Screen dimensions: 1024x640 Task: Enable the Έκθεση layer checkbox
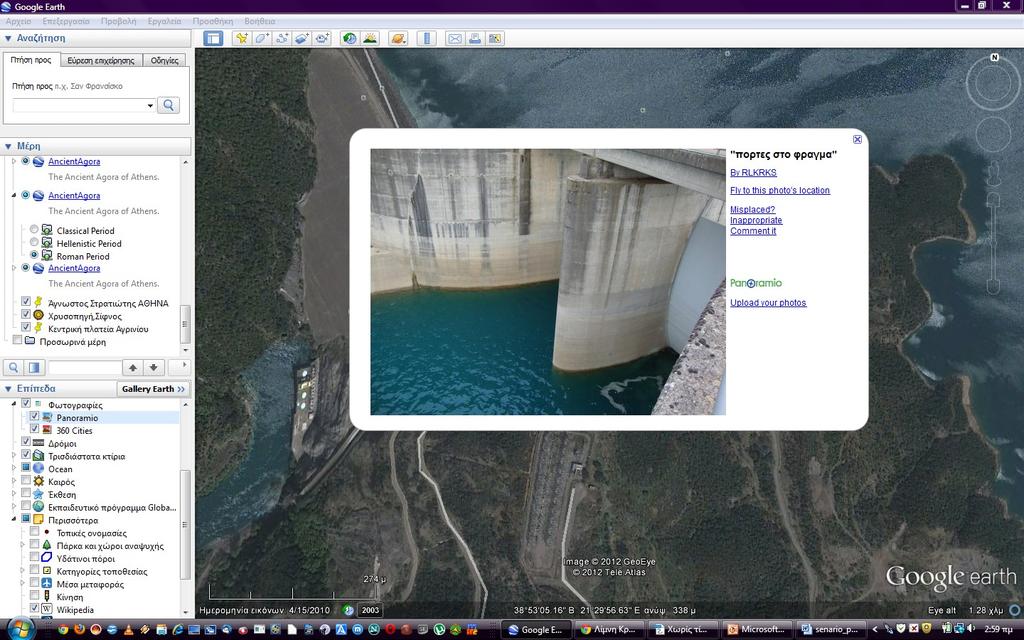26,493
